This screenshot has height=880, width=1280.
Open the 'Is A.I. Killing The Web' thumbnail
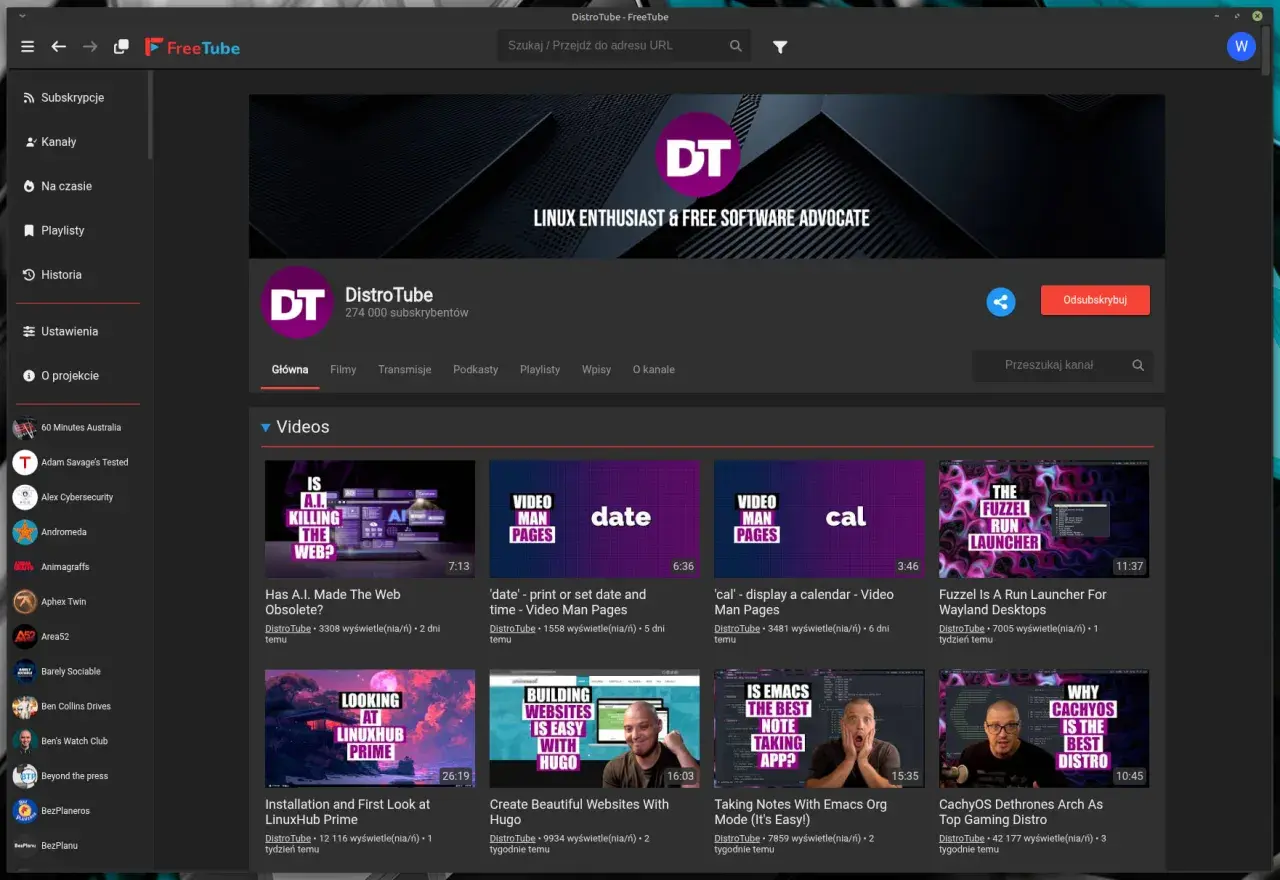pos(370,519)
